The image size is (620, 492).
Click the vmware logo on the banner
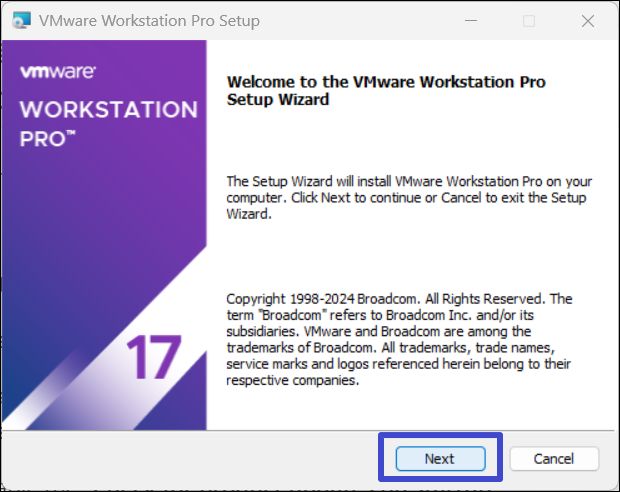[57, 72]
